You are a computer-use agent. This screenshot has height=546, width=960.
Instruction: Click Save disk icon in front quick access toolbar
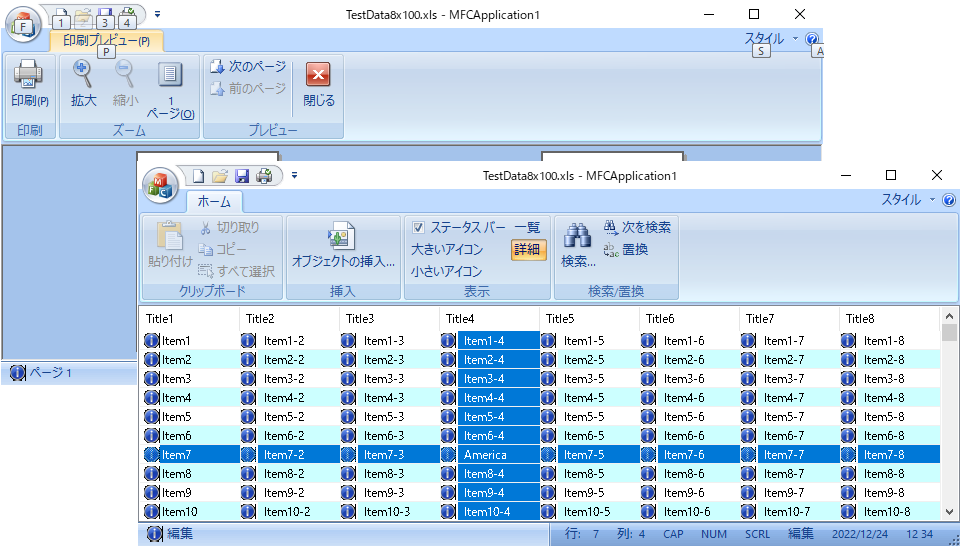[x=242, y=176]
